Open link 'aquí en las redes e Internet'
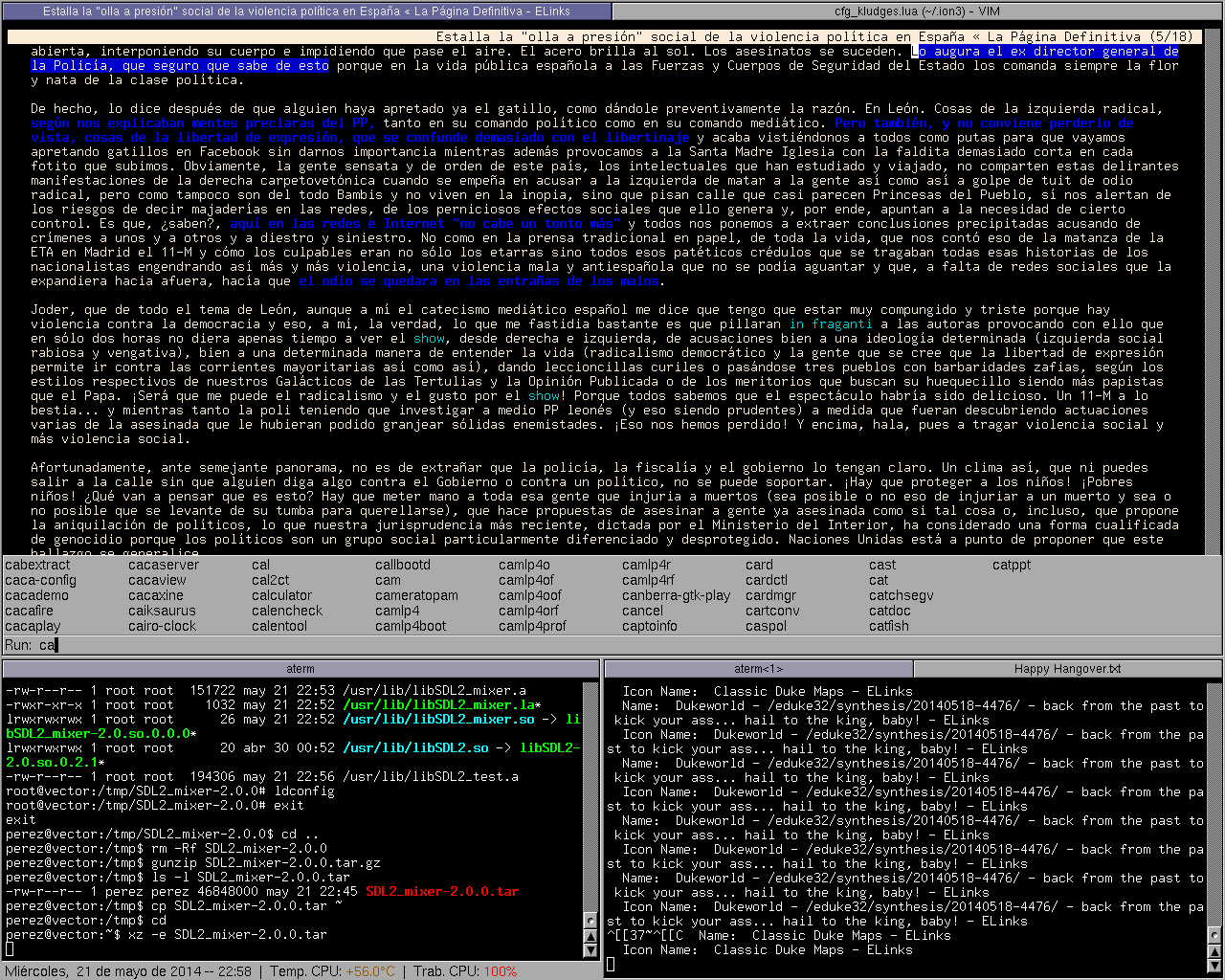1225x980 pixels. click(338, 224)
